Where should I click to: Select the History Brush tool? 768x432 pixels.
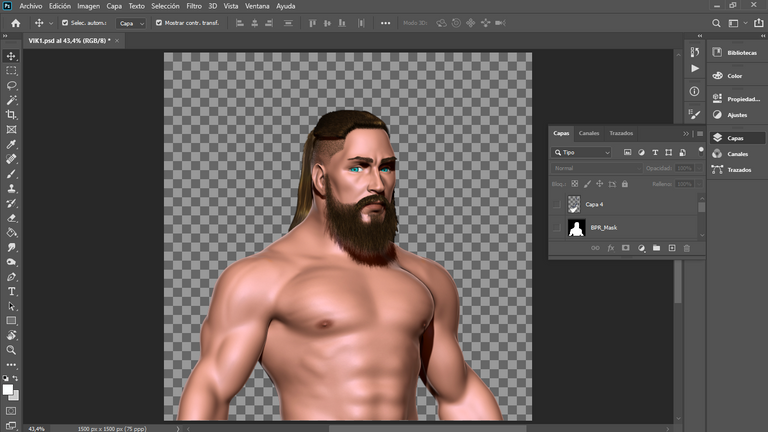(11, 203)
